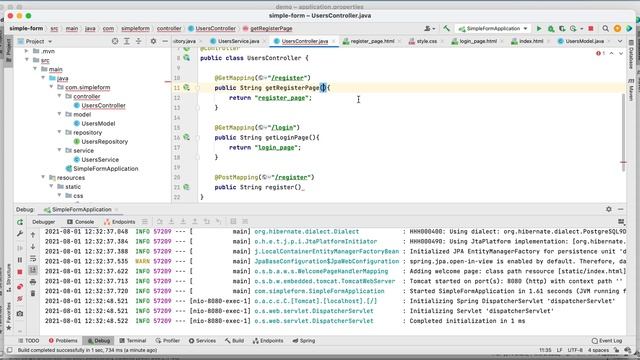Click Expand All icon in Project panel

pyautogui.click(x=127, y=41)
